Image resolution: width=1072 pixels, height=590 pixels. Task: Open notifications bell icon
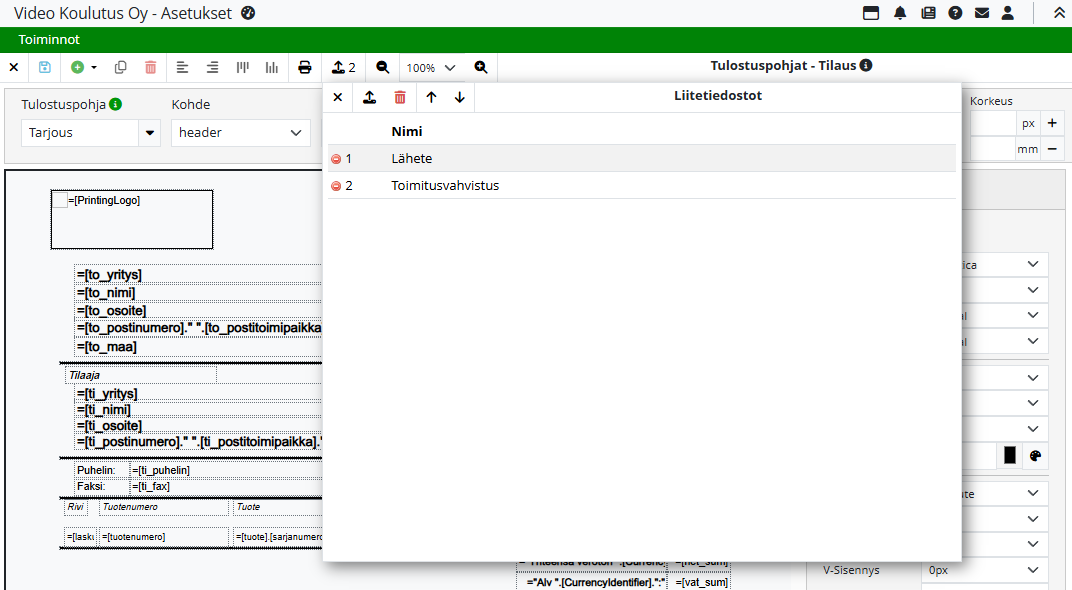tap(900, 13)
